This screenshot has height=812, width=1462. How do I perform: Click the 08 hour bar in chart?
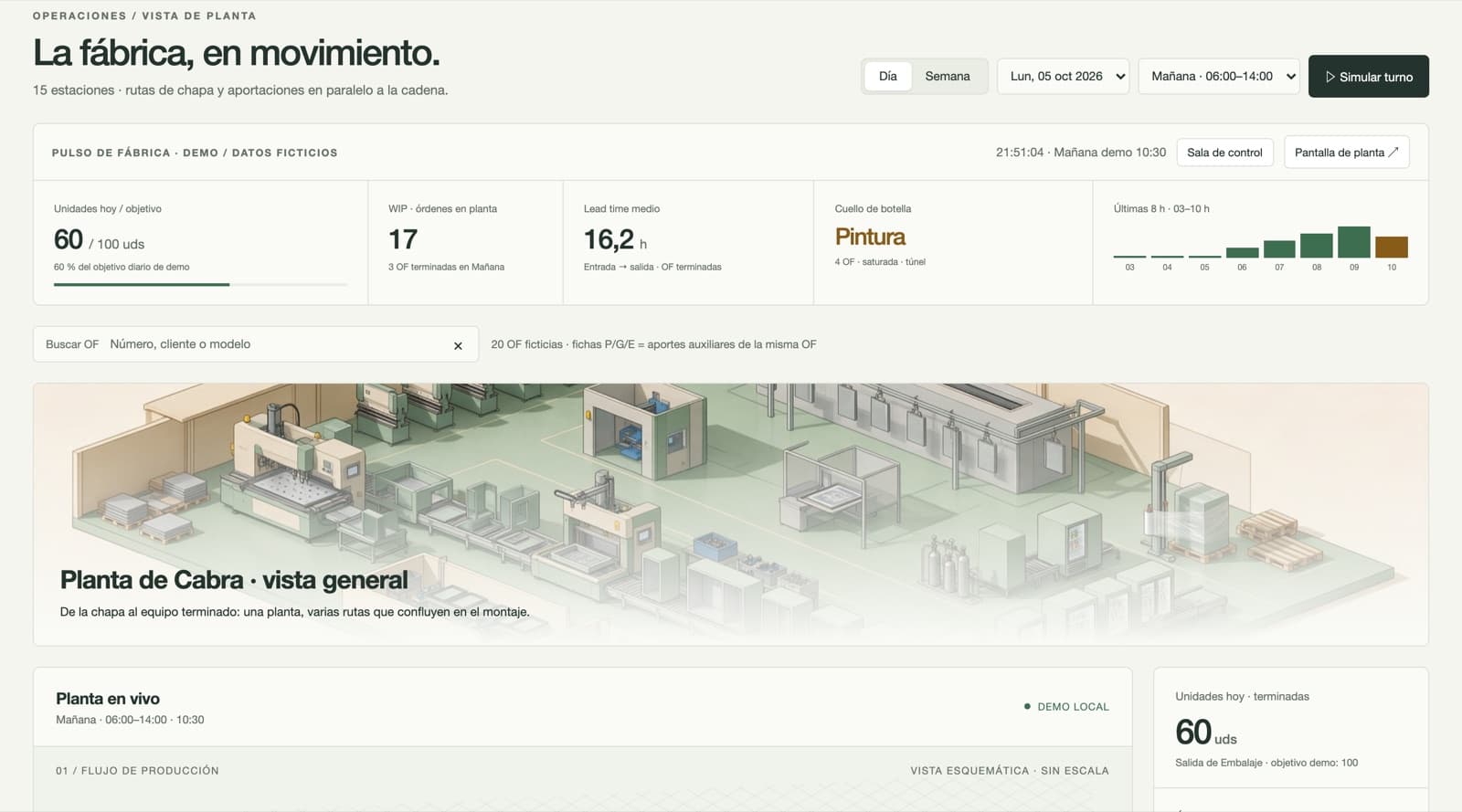coord(1316,246)
